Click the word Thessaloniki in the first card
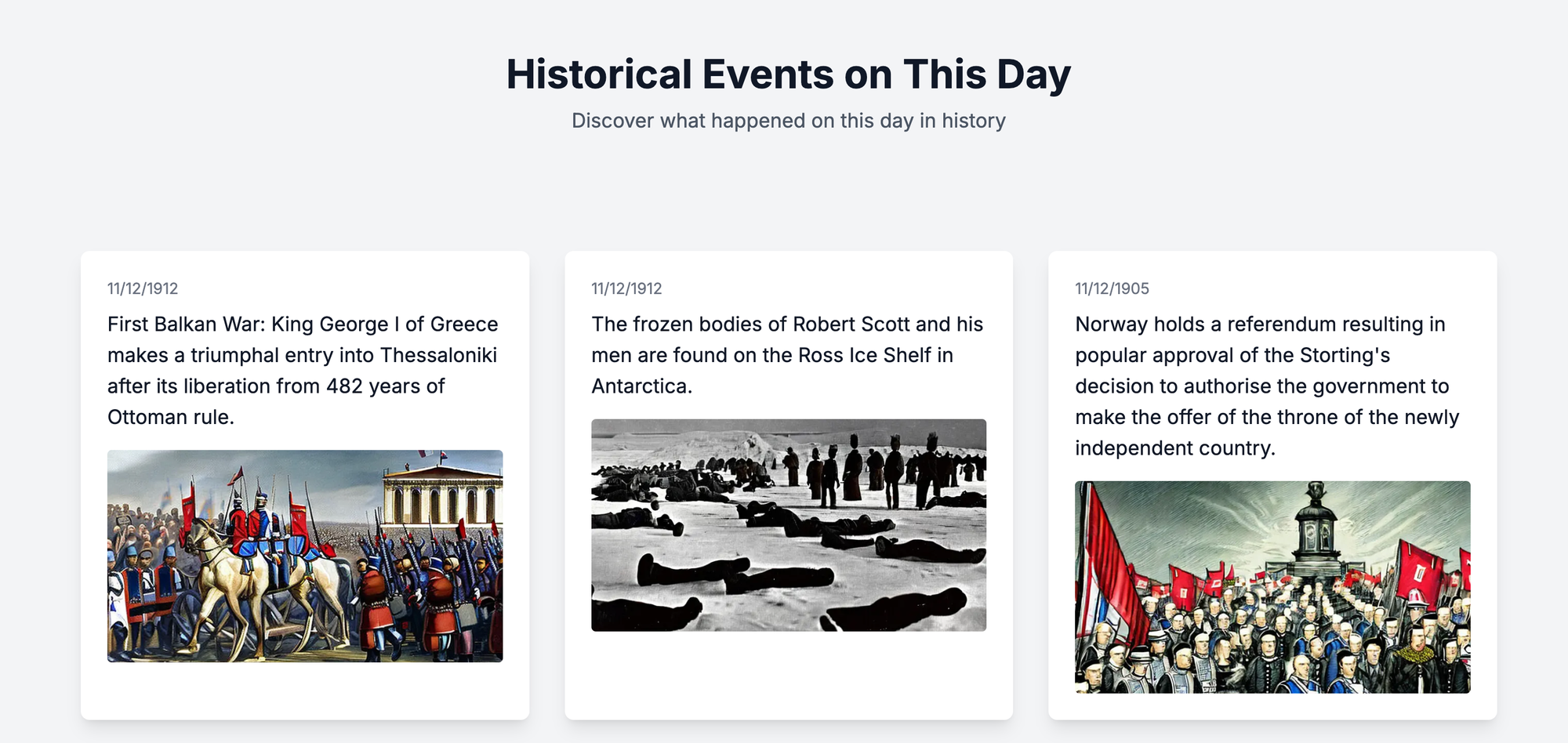The height and width of the screenshot is (743, 1568). click(439, 355)
